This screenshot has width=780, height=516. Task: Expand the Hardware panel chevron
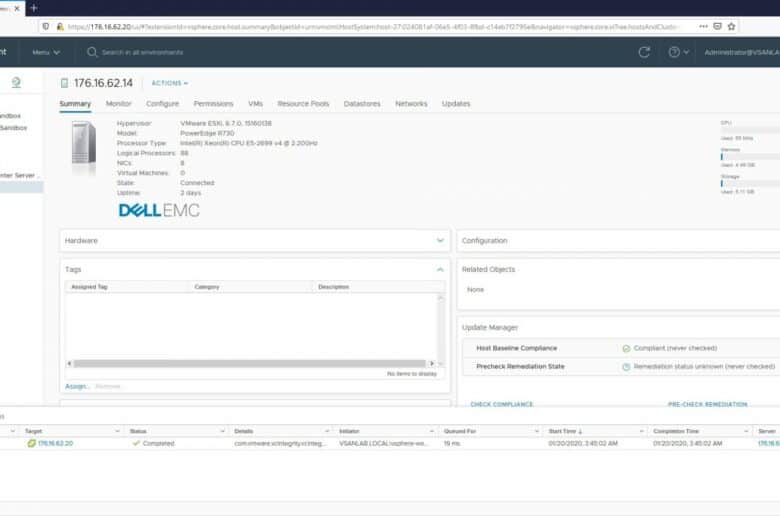click(x=440, y=240)
